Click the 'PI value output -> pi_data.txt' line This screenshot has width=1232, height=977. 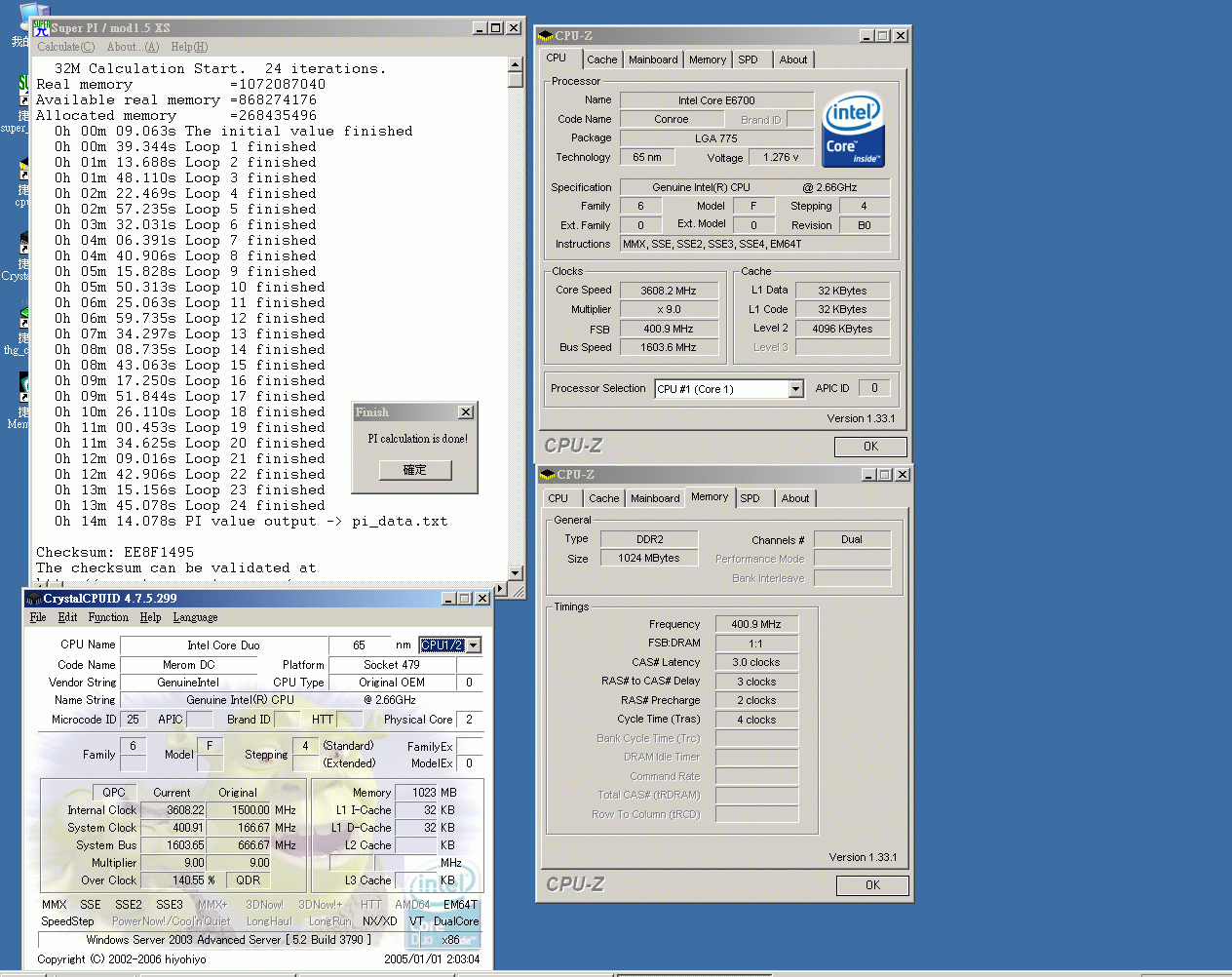(x=251, y=522)
